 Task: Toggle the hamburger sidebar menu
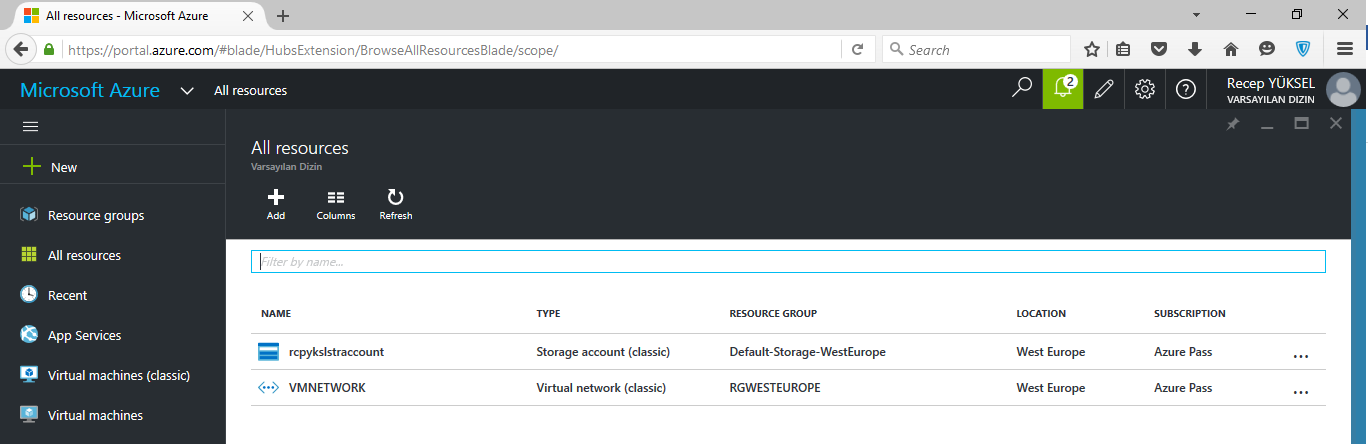30,127
